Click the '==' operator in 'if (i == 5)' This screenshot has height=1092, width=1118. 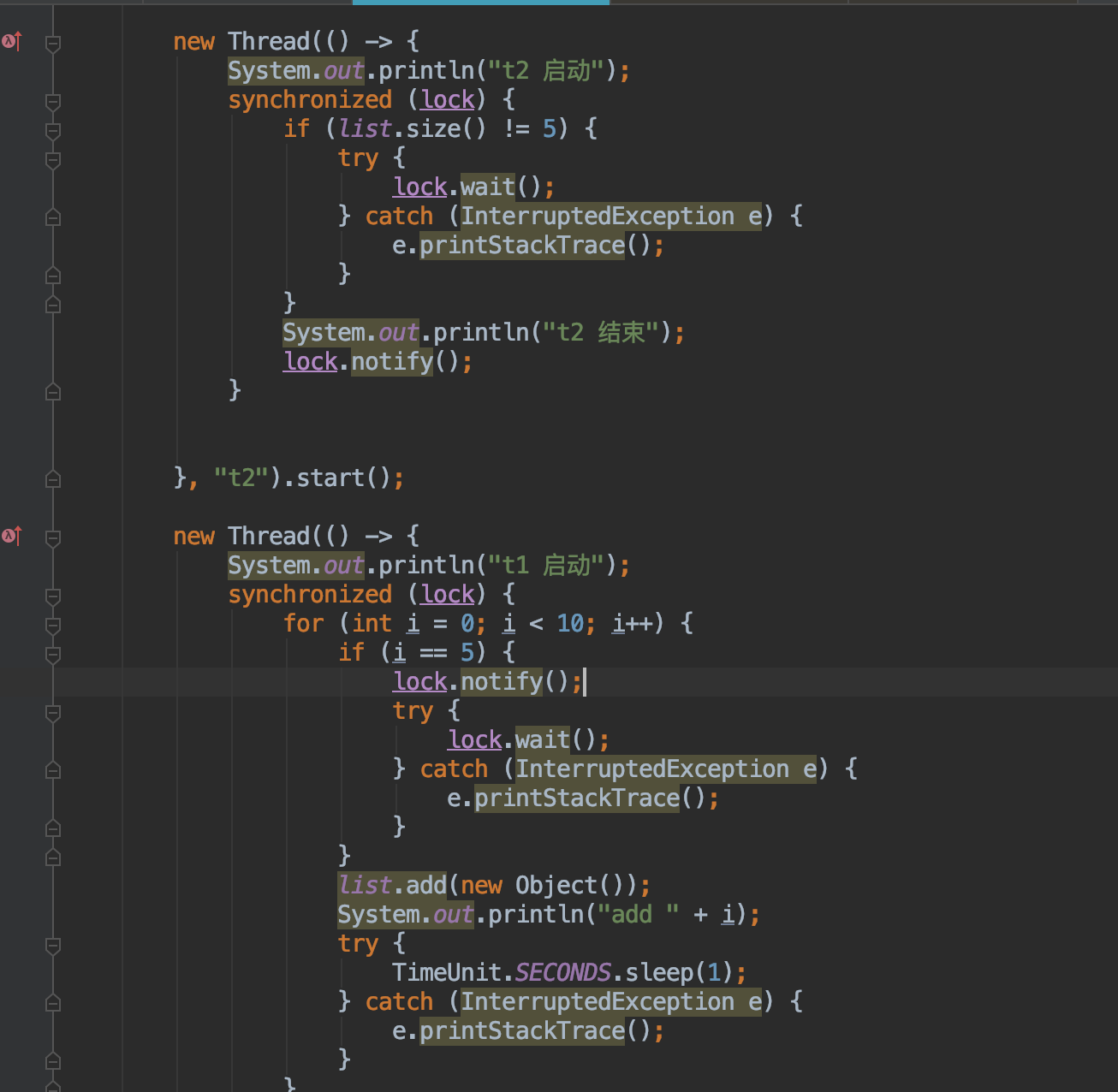(x=433, y=652)
